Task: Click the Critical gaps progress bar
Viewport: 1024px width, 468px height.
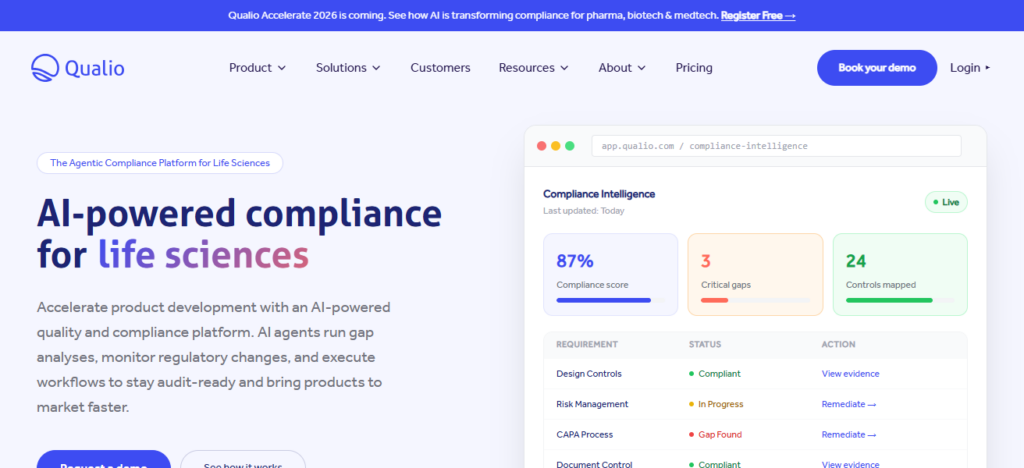Action: click(756, 300)
